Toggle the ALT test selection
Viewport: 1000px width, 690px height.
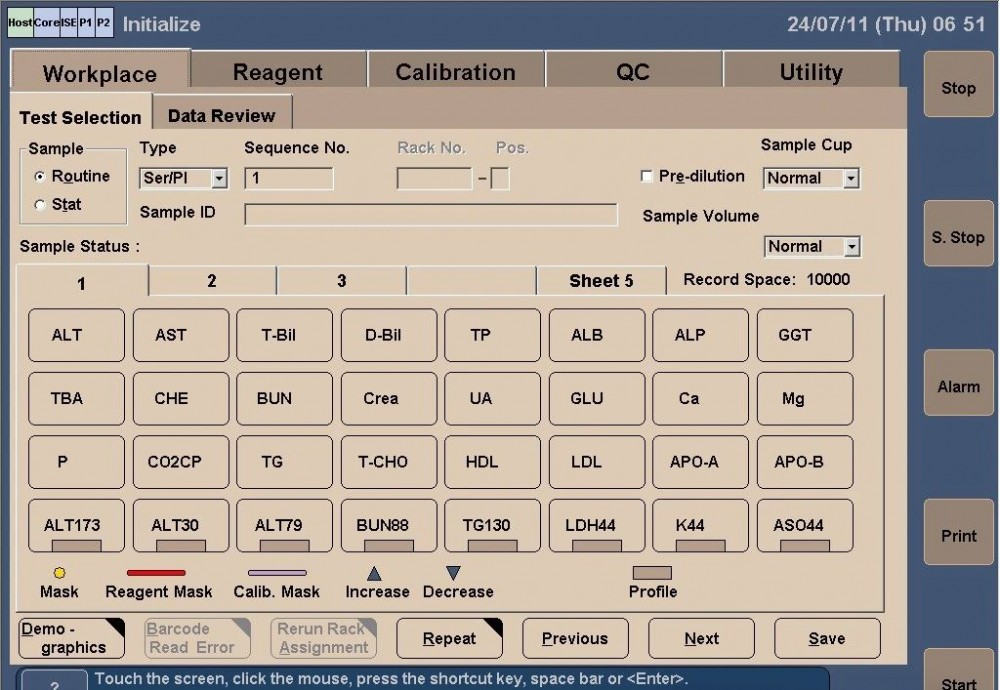77,335
